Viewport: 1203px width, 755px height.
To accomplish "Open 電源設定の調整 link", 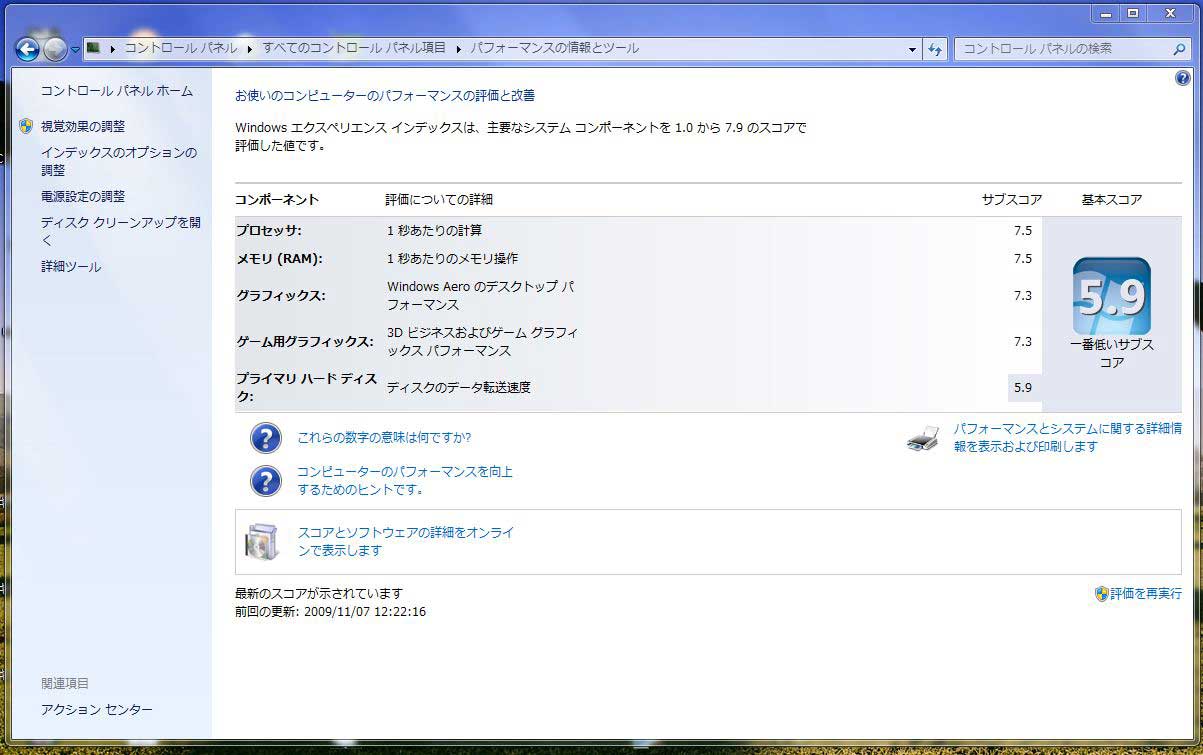I will tap(83, 197).
